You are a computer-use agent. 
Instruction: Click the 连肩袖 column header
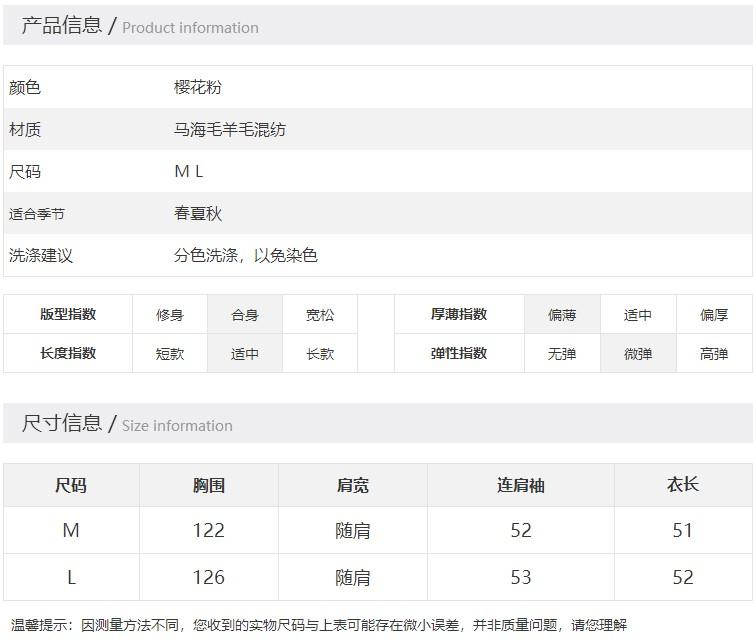521,485
